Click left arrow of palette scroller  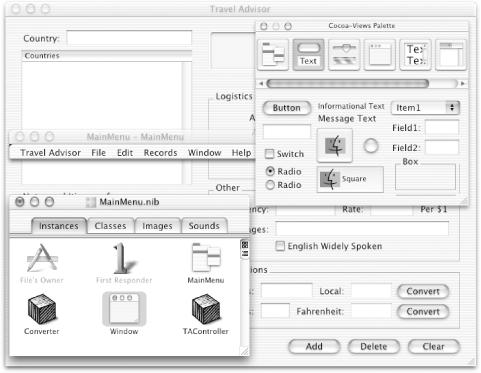pyautogui.click(x=261, y=83)
